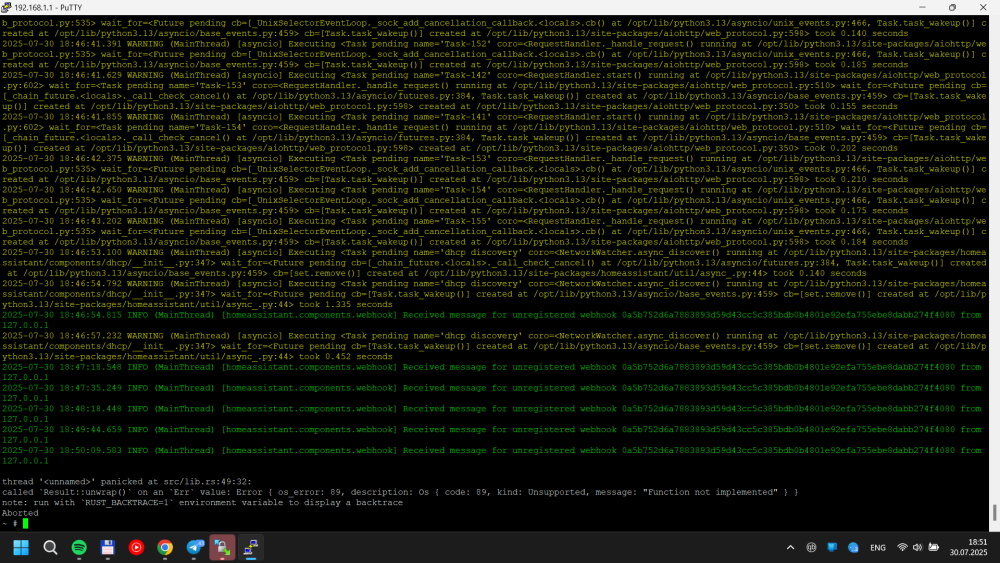Open the Windows Start menu
The height and width of the screenshot is (563, 1000).
21,548
